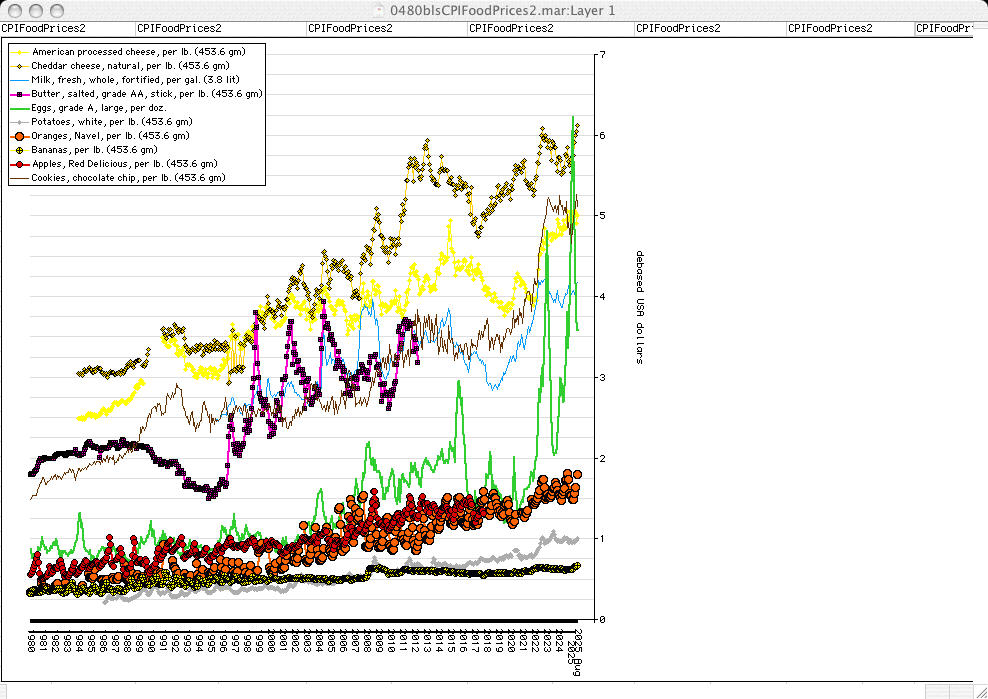Select the Butter, salted legend marker
Screen dimensions: 988x699
(20, 93)
